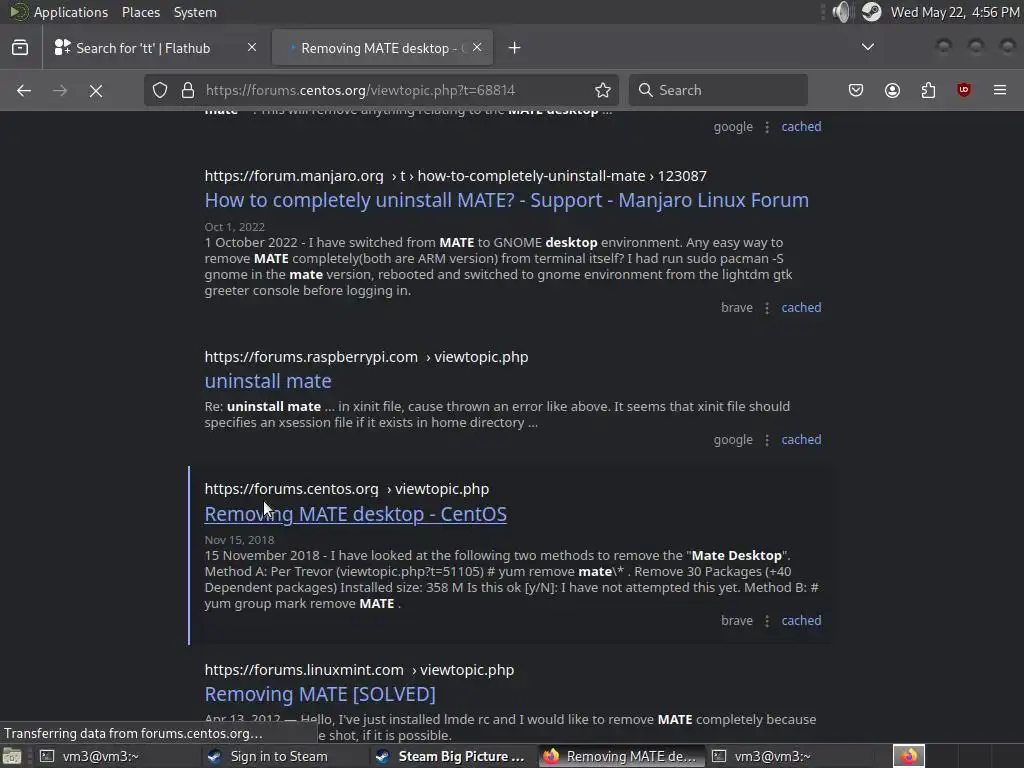Open the Manjaro forum uninstall MATE link

click(506, 200)
